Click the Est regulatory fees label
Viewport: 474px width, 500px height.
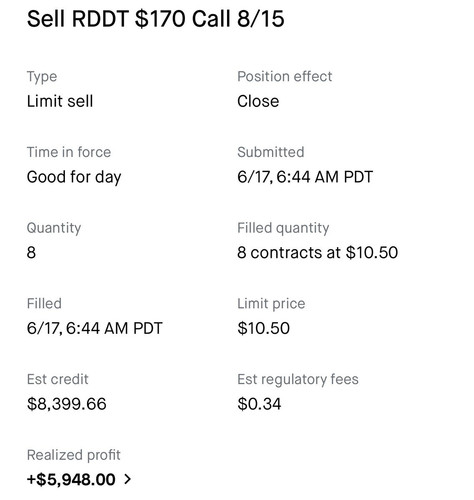[298, 379]
